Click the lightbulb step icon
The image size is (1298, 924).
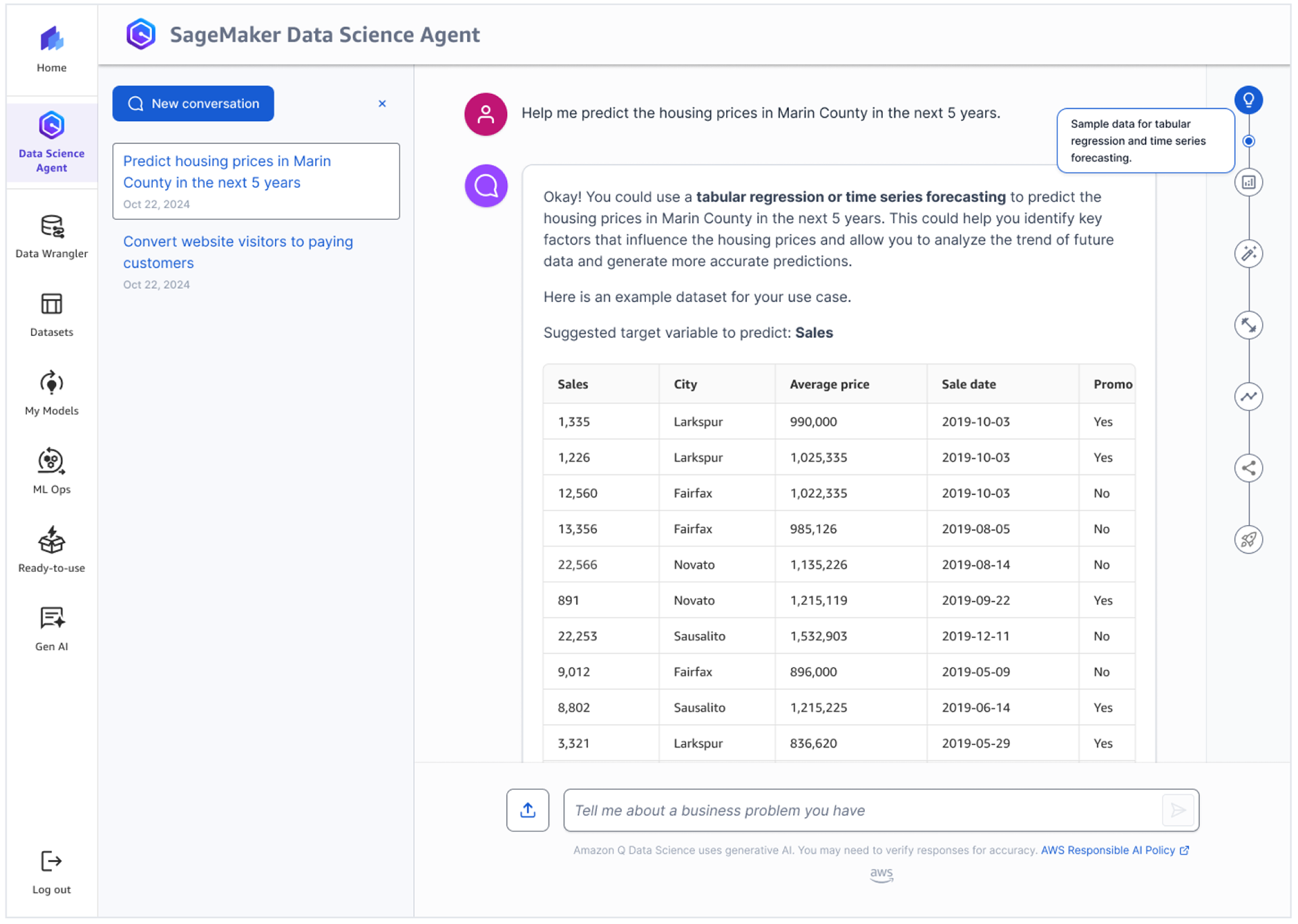[x=1248, y=100]
